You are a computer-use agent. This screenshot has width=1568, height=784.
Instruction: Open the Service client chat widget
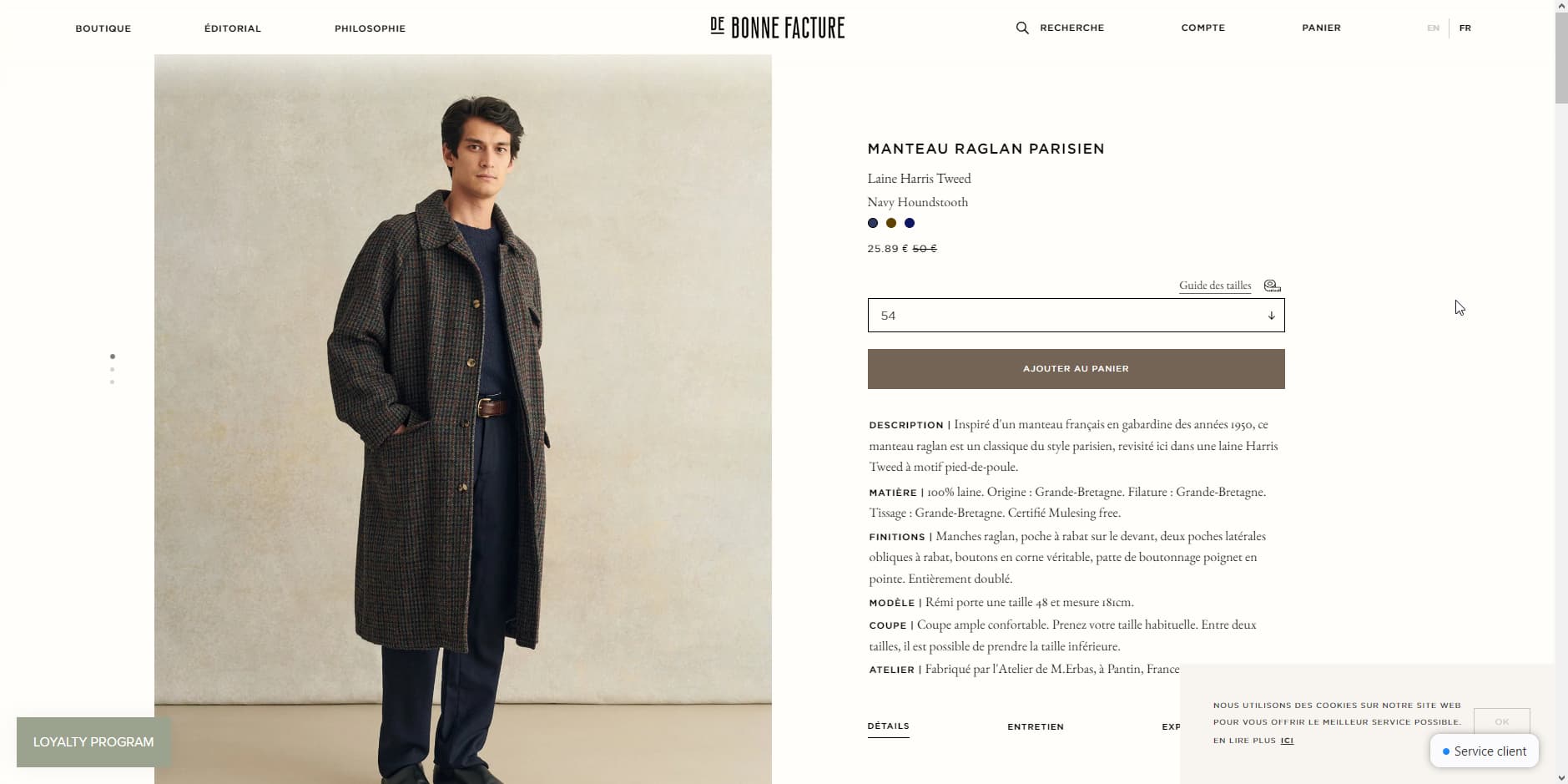pyautogui.click(x=1485, y=751)
